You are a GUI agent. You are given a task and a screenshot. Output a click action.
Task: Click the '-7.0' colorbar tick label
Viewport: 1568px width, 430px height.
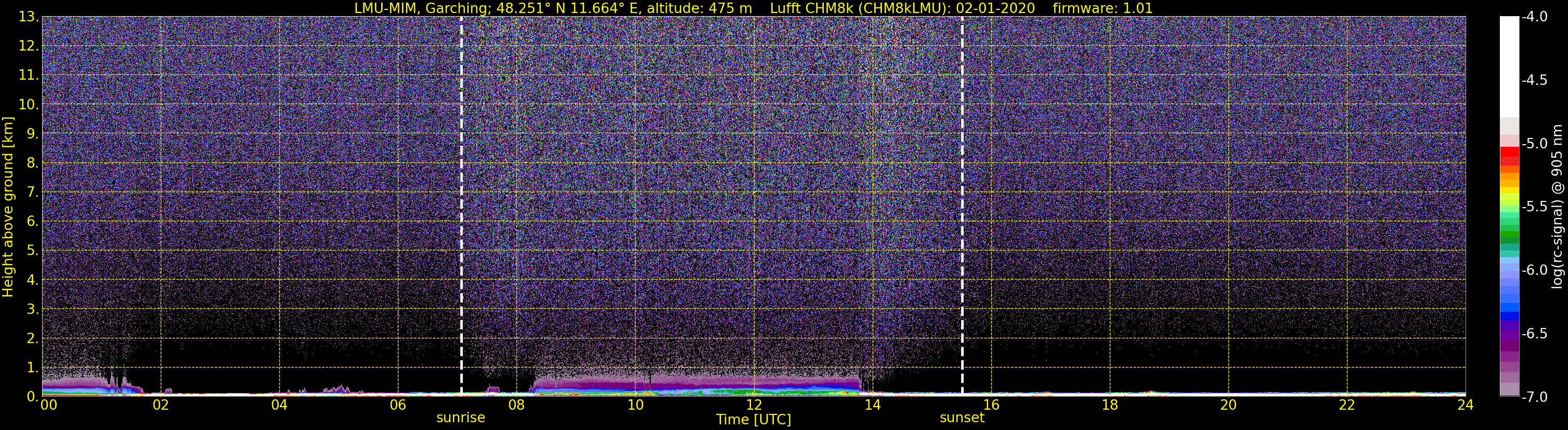point(1534,397)
